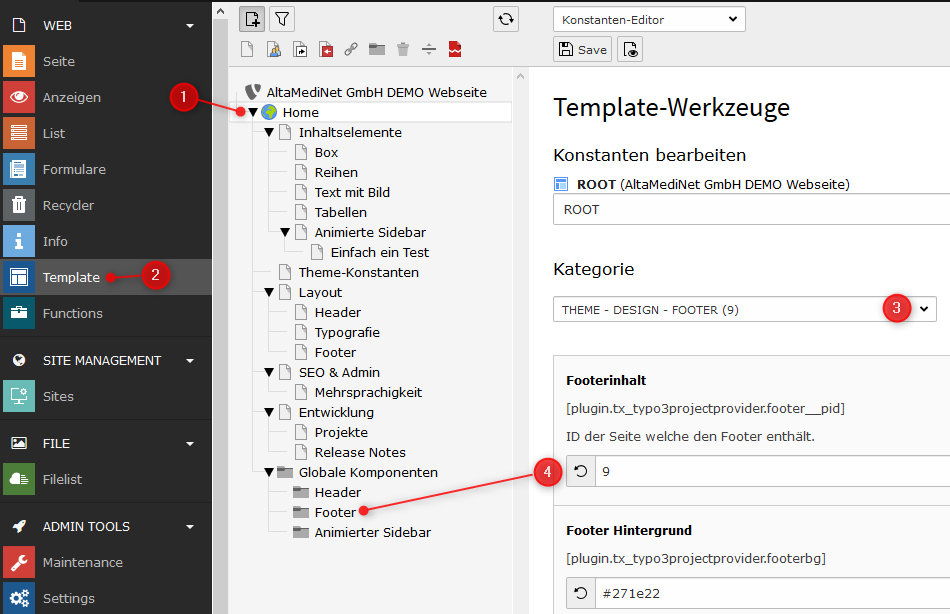Click the Save button
This screenshot has height=614, width=950.
point(582,49)
